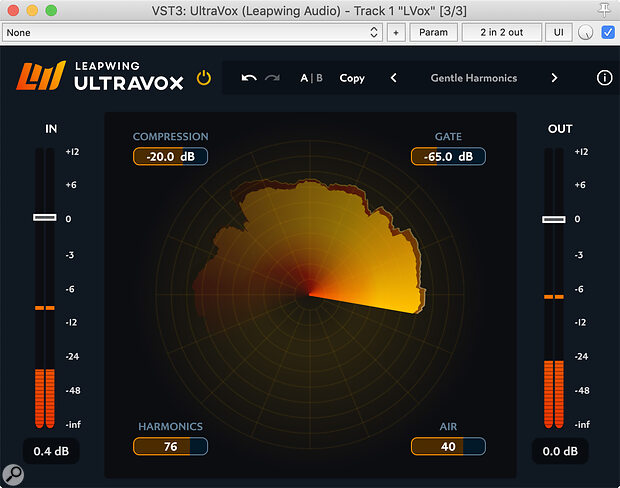Open the 2 in 2 out routing button
The image size is (620, 488).
pyautogui.click(x=501, y=32)
